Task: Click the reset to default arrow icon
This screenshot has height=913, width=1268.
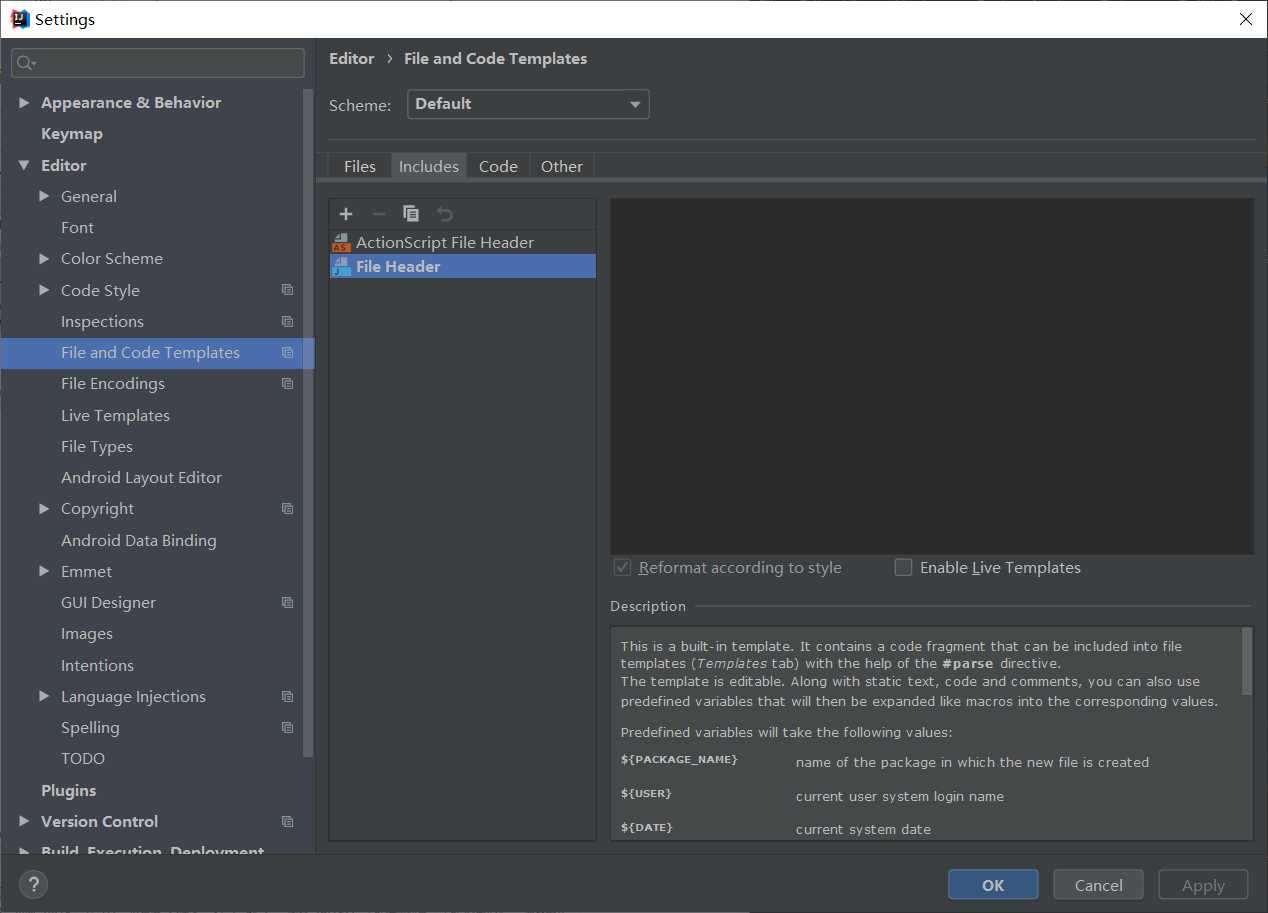Action: pos(445,214)
